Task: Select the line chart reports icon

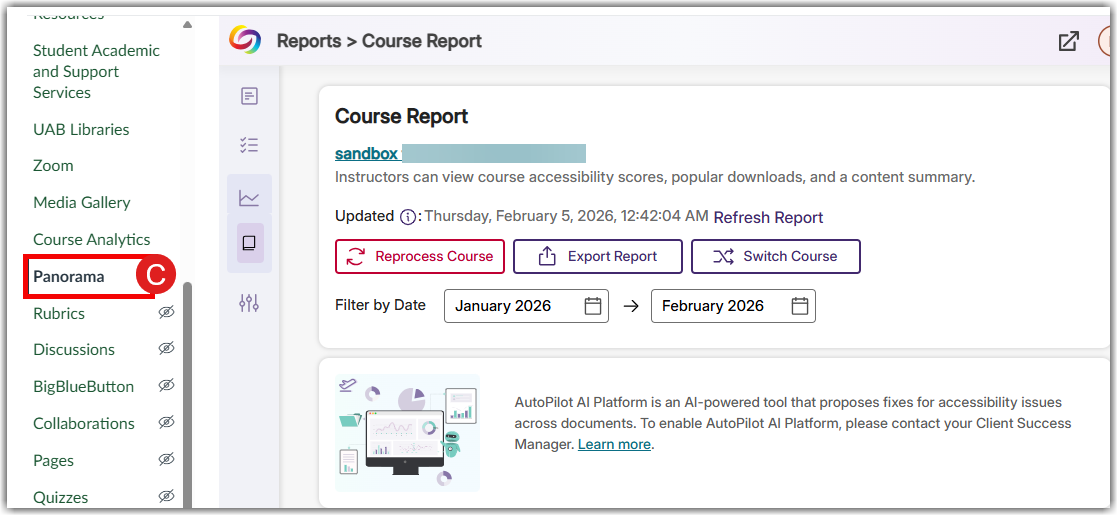Action: 249,198
